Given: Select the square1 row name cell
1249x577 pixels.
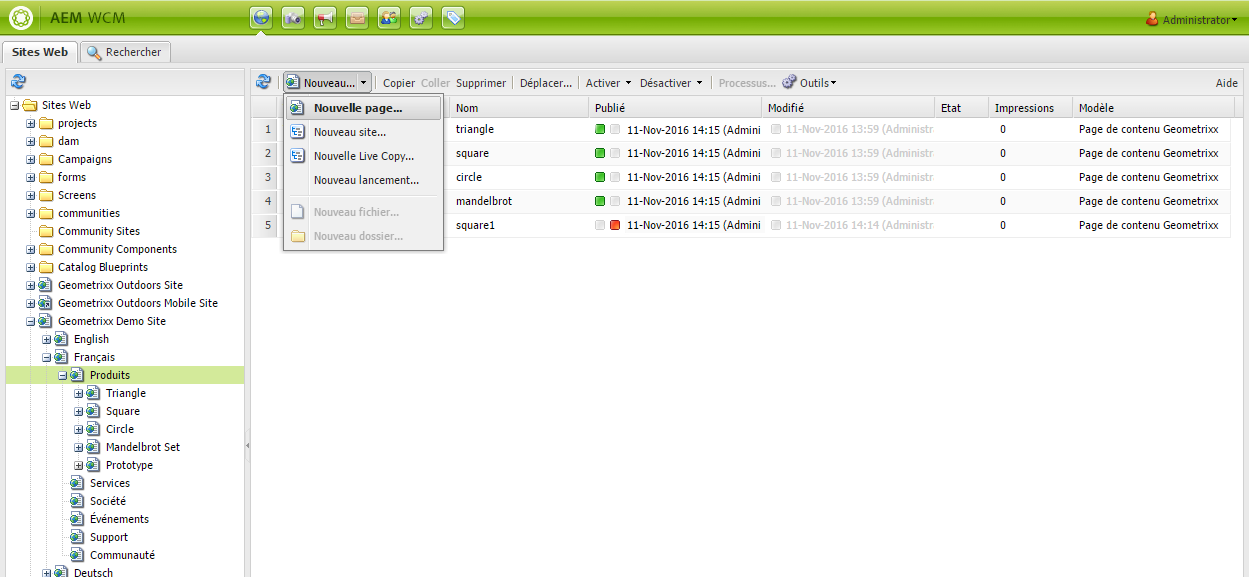Looking at the screenshot, I should click(x=519, y=225).
